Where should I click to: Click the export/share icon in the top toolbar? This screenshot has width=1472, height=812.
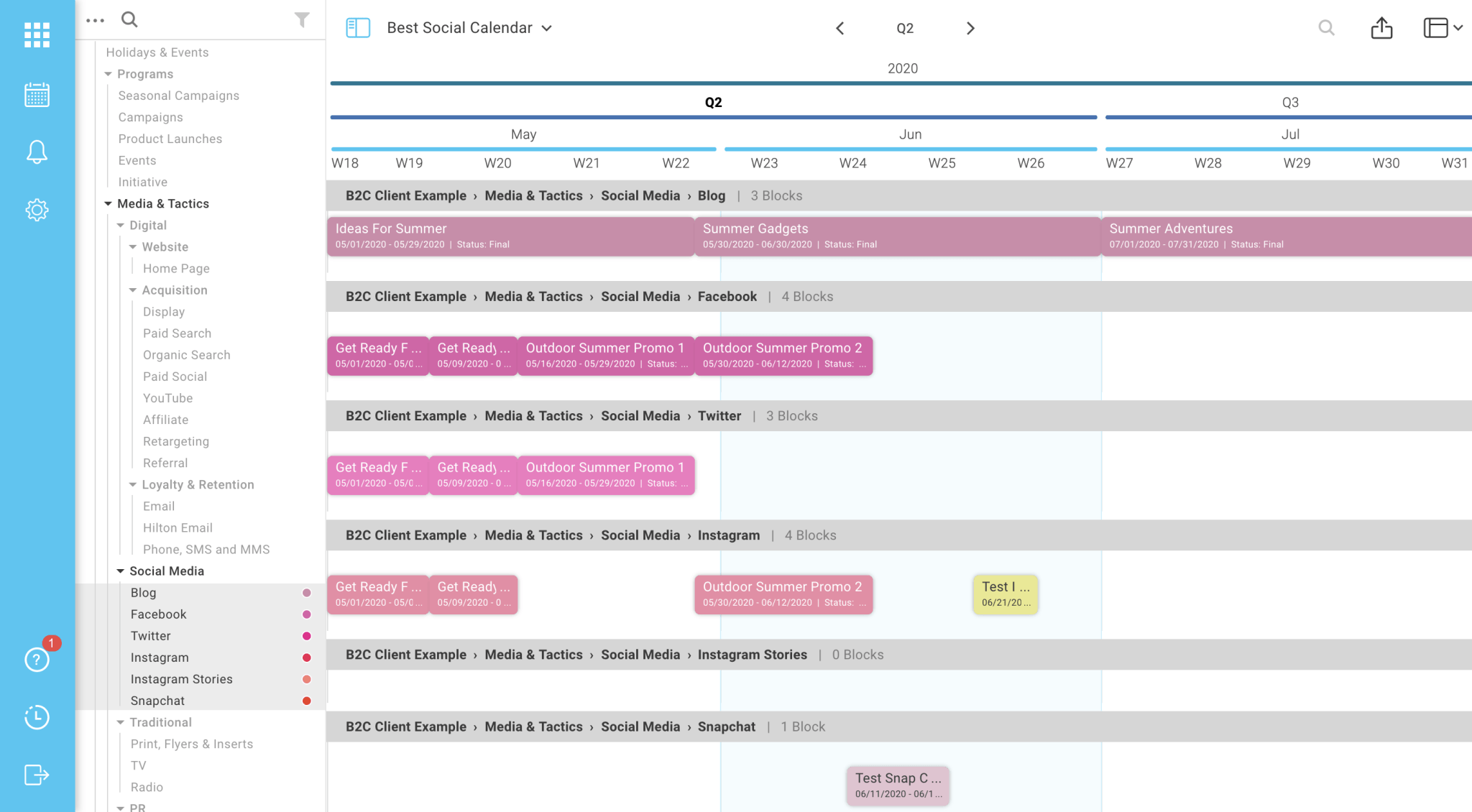[1381, 28]
